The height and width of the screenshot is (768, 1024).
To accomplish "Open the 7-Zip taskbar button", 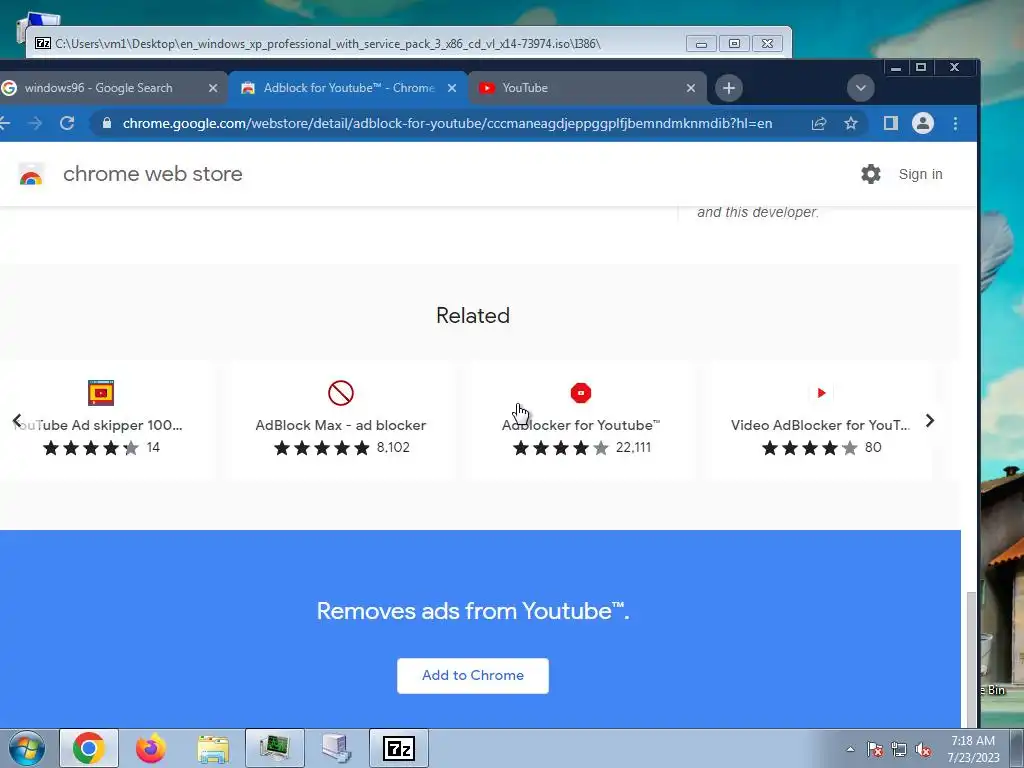I will [x=399, y=748].
